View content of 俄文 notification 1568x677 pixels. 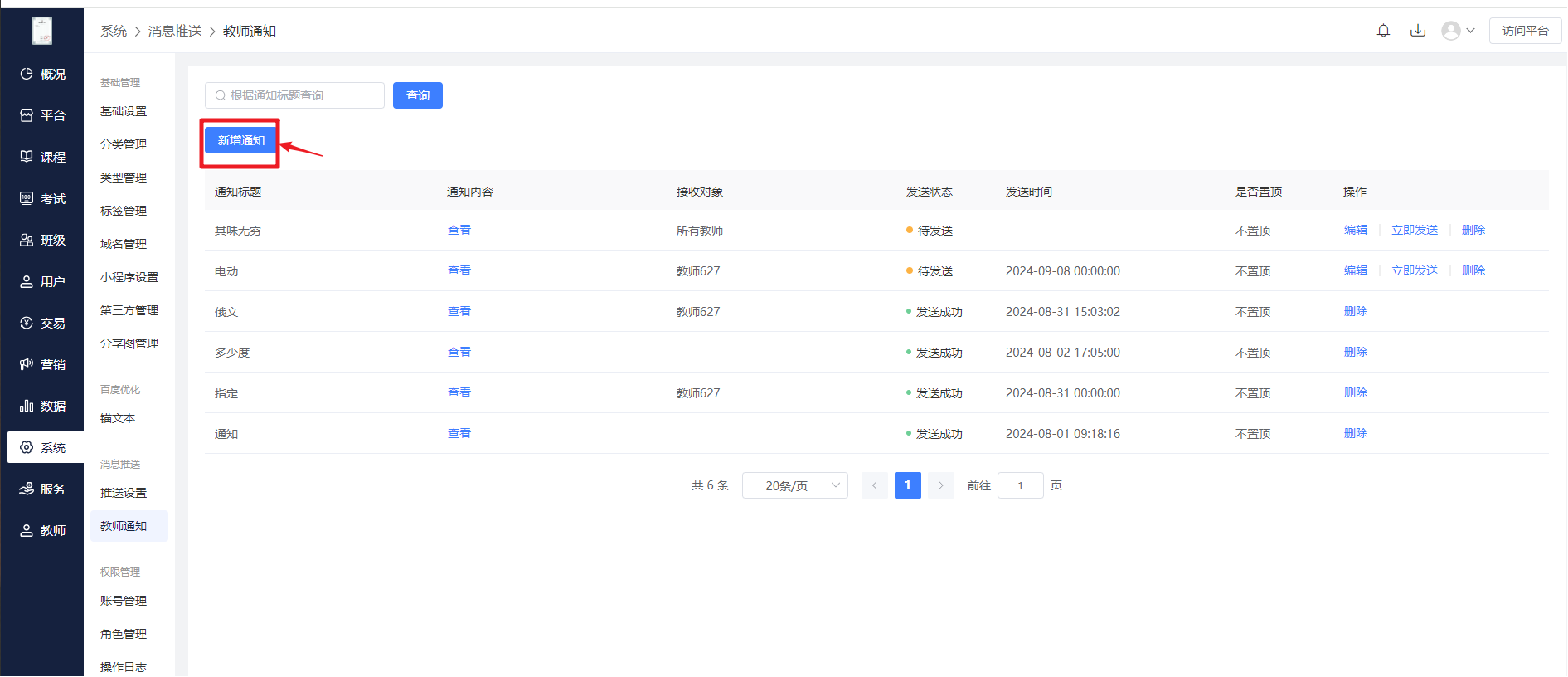point(459,311)
